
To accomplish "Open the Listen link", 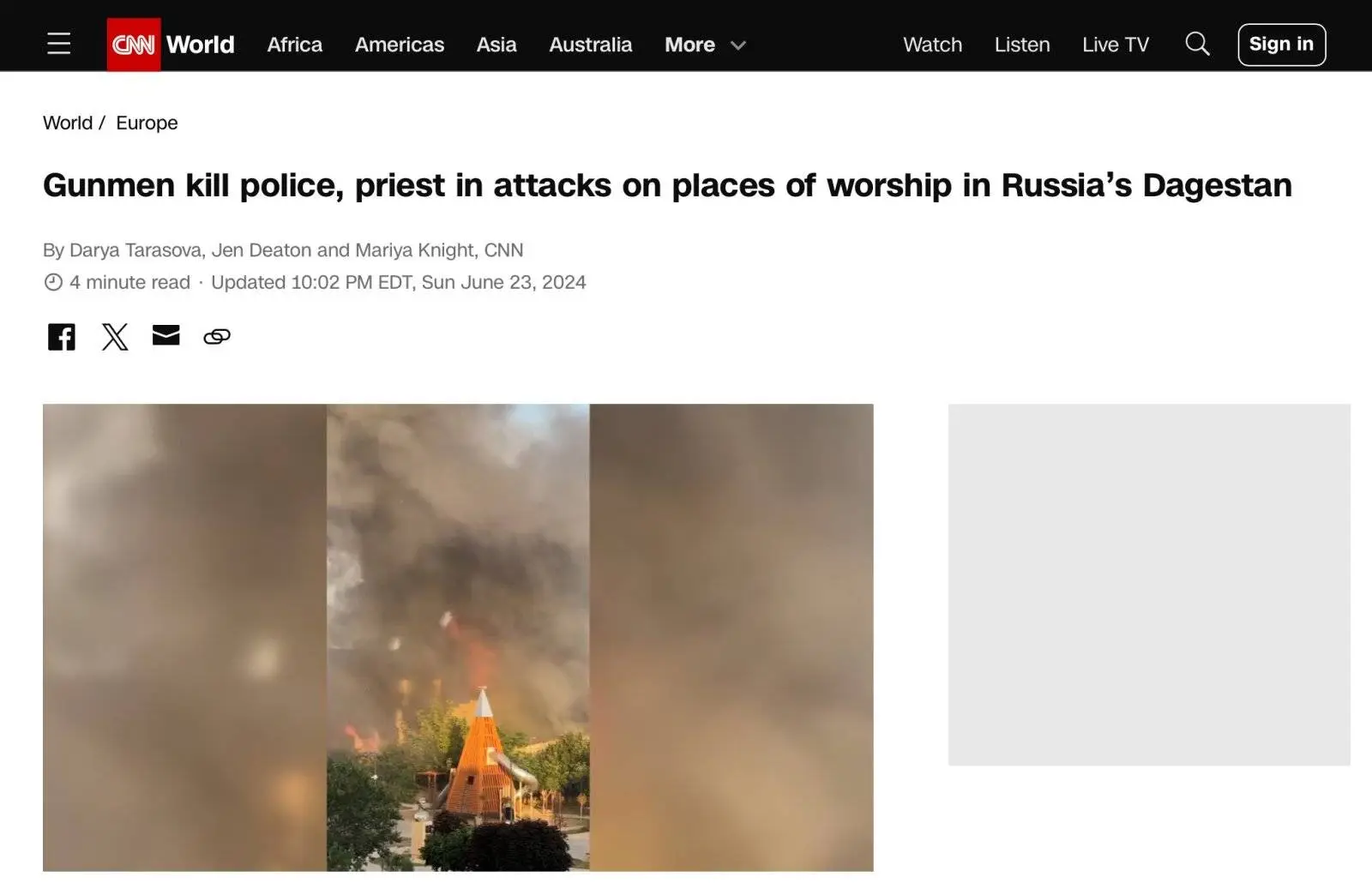I will tap(1022, 45).
